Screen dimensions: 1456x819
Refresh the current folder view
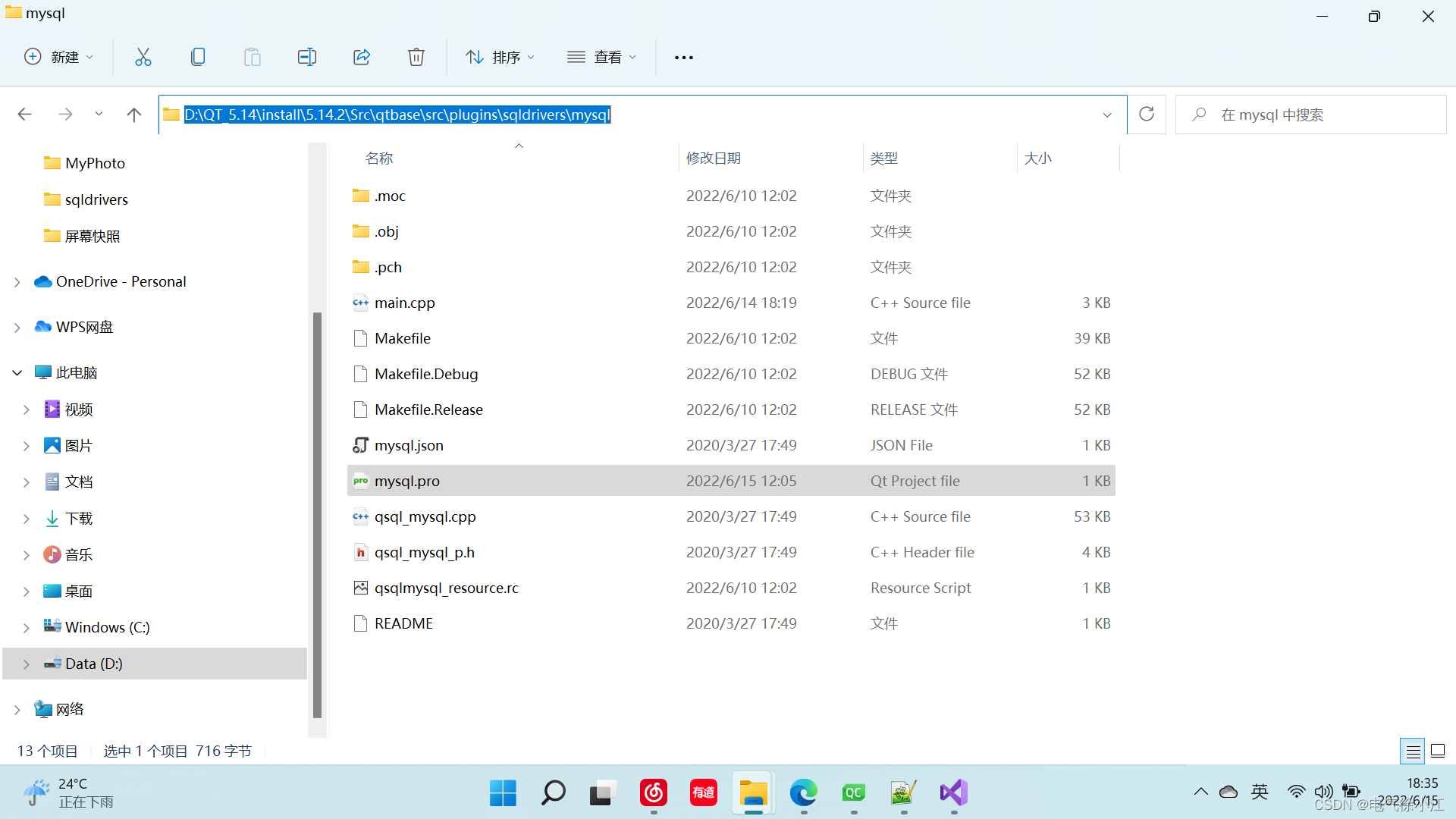[x=1147, y=115]
